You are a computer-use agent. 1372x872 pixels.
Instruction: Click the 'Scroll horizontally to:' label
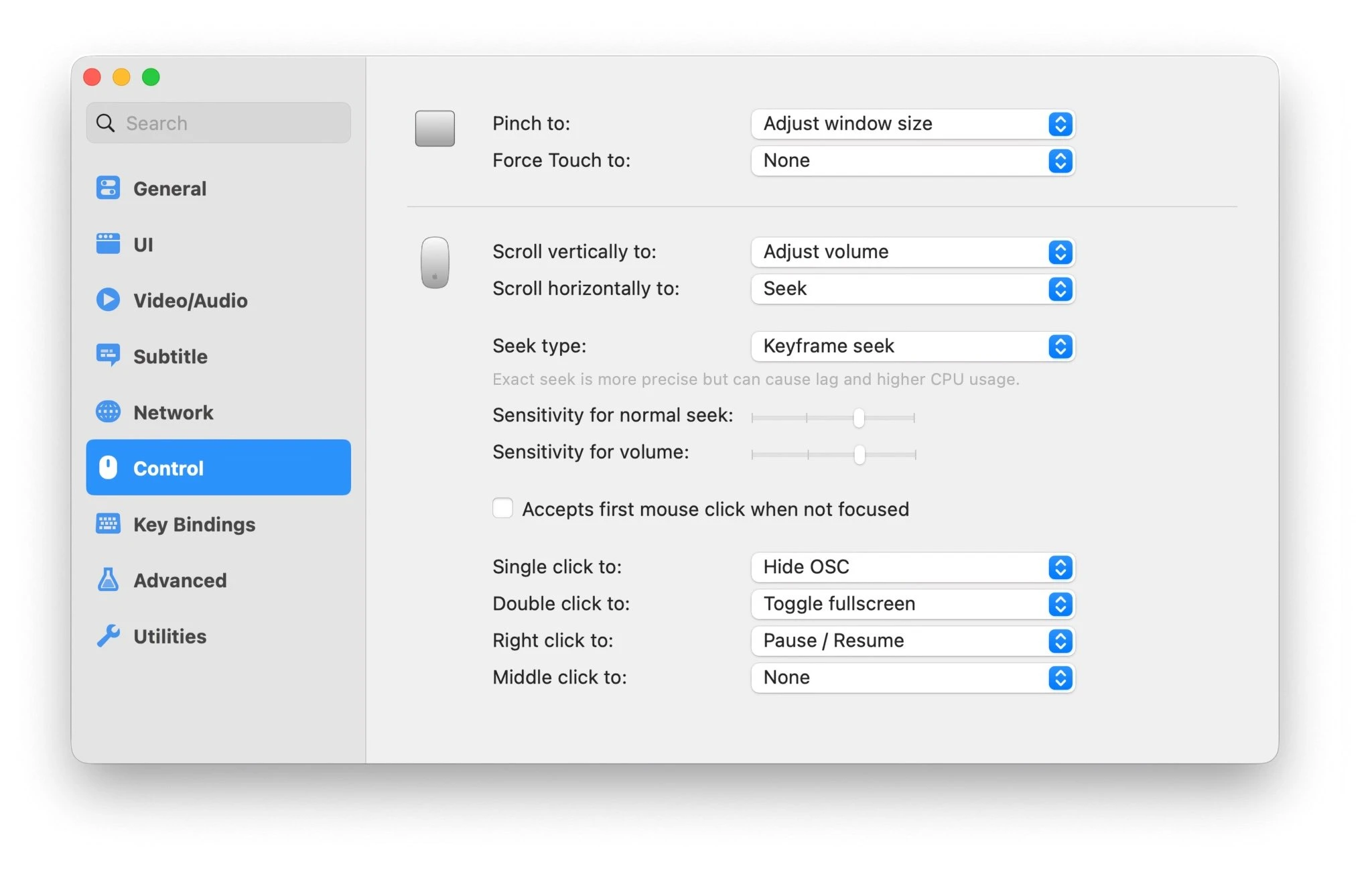586,289
